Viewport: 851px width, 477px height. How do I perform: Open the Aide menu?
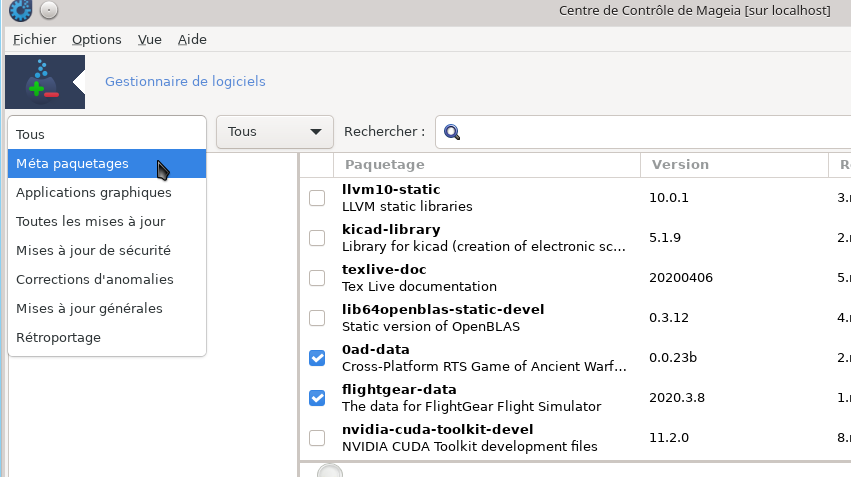(x=192, y=40)
